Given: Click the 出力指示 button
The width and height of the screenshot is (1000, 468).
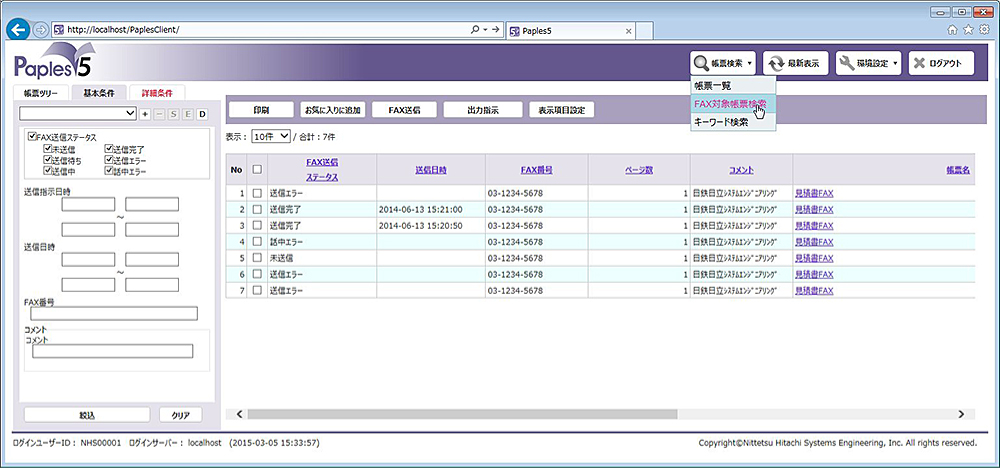Looking at the screenshot, I should click(483, 110).
